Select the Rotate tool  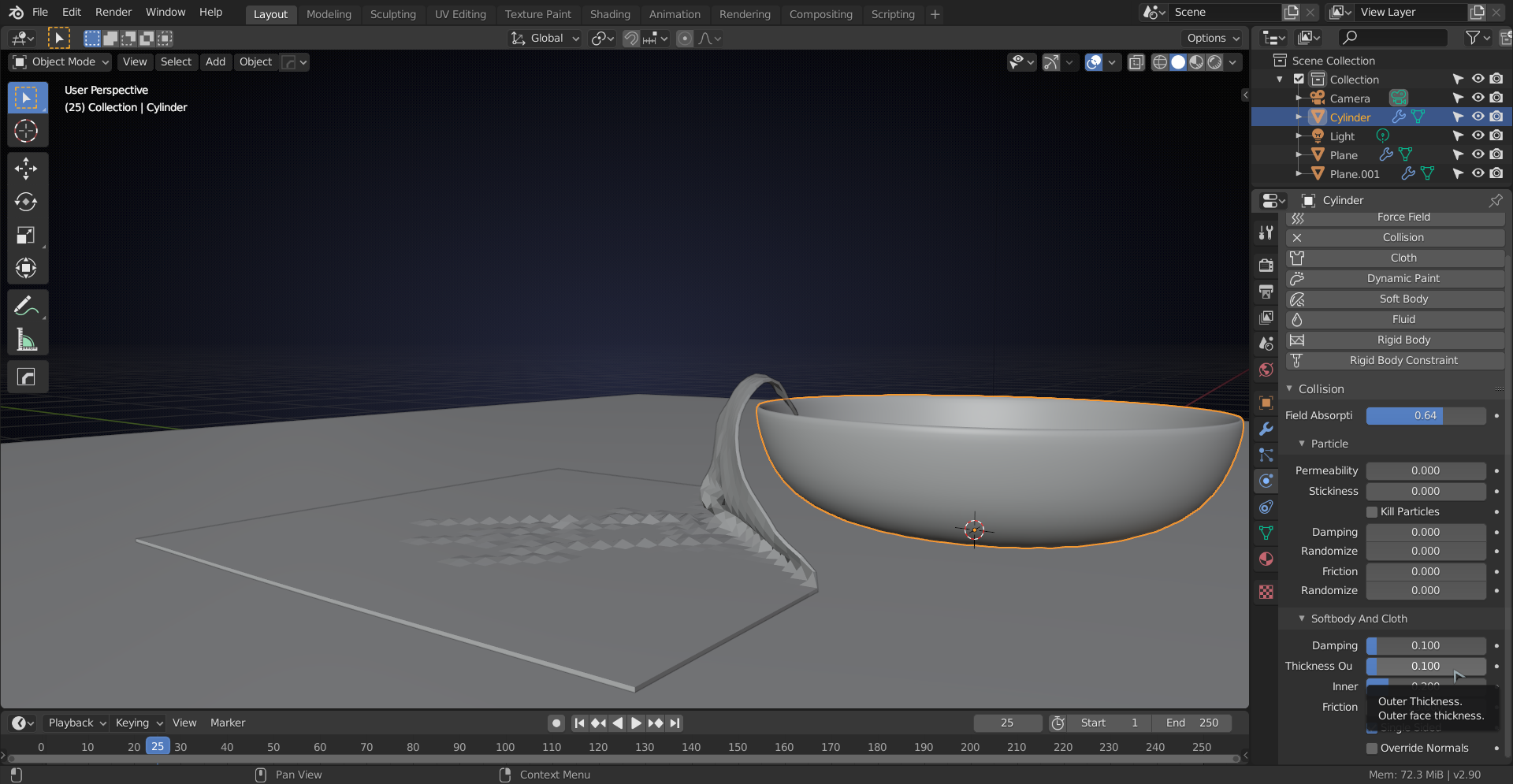[x=27, y=202]
